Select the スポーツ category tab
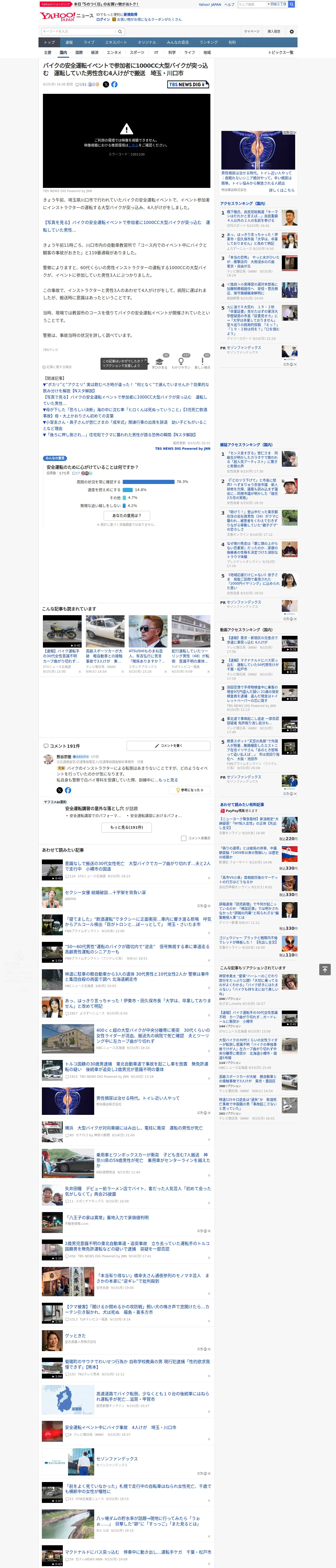Image resolution: width=336 pixels, height=1568 pixels. point(137,52)
